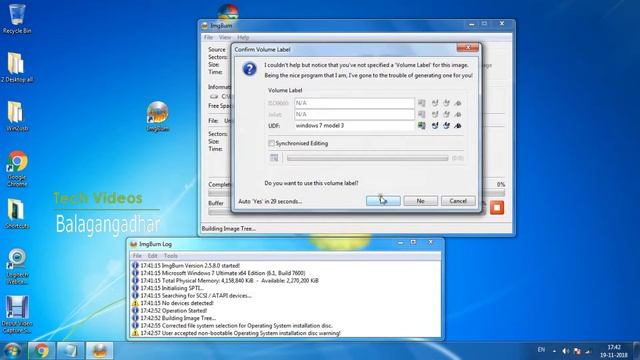Screen dimensions: 640x360
Task: Click the Windows Start button
Action: coord(12,351)
